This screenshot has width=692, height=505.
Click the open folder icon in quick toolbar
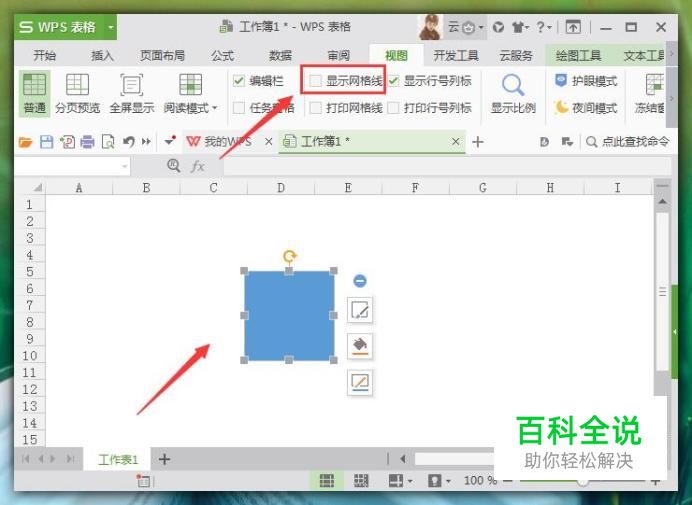point(26,142)
